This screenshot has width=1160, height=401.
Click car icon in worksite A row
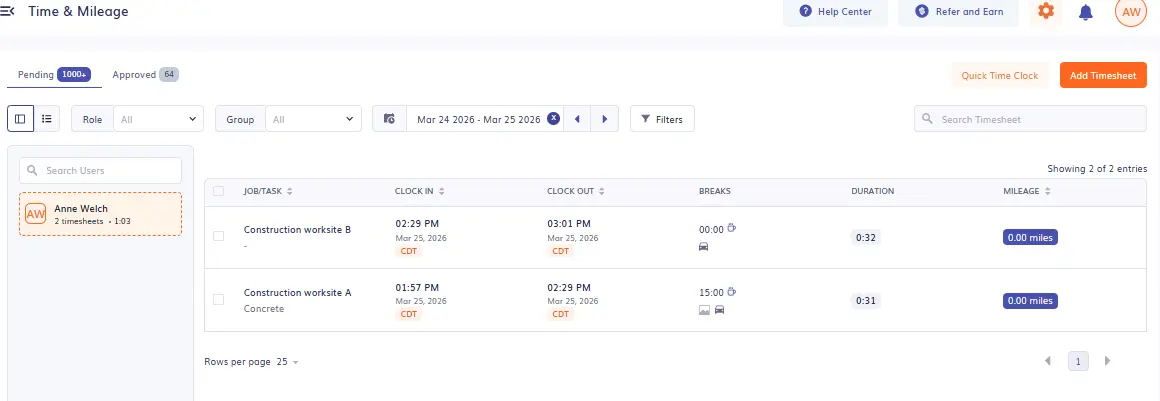[719, 310]
